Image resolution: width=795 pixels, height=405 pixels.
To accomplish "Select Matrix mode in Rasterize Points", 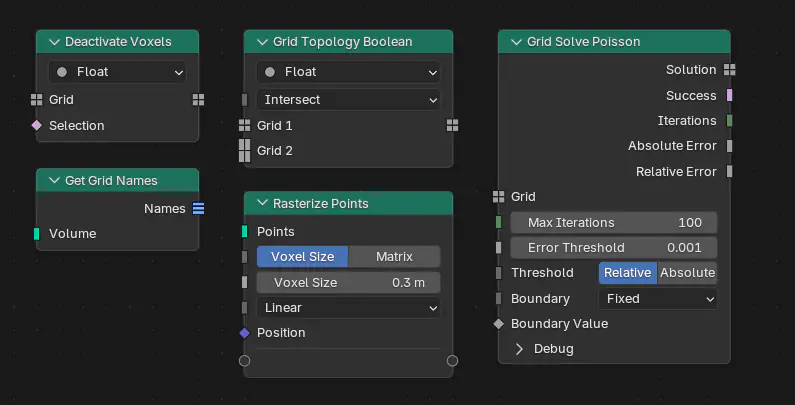I will [394, 256].
